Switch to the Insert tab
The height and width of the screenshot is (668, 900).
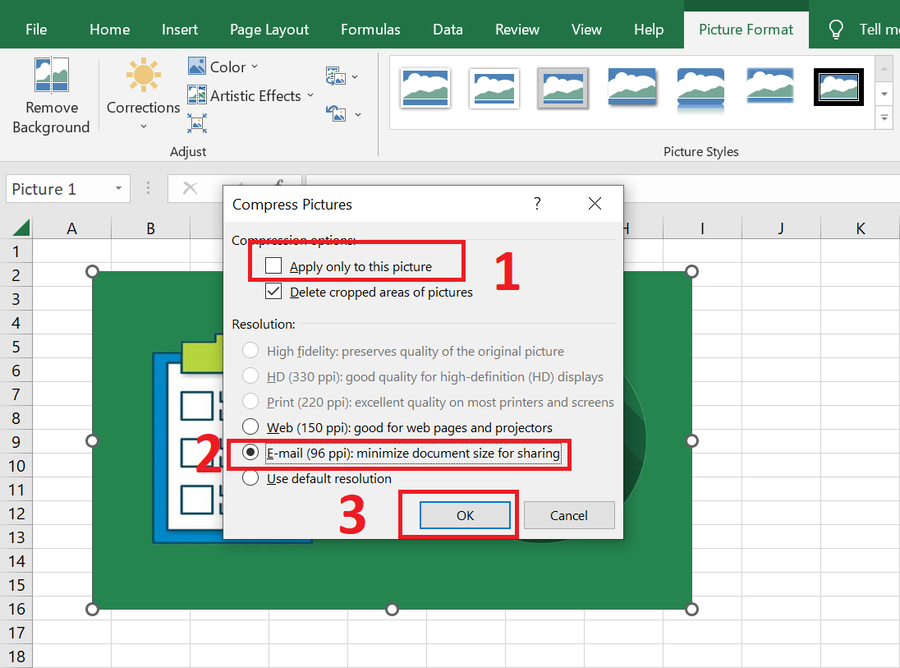click(x=179, y=29)
